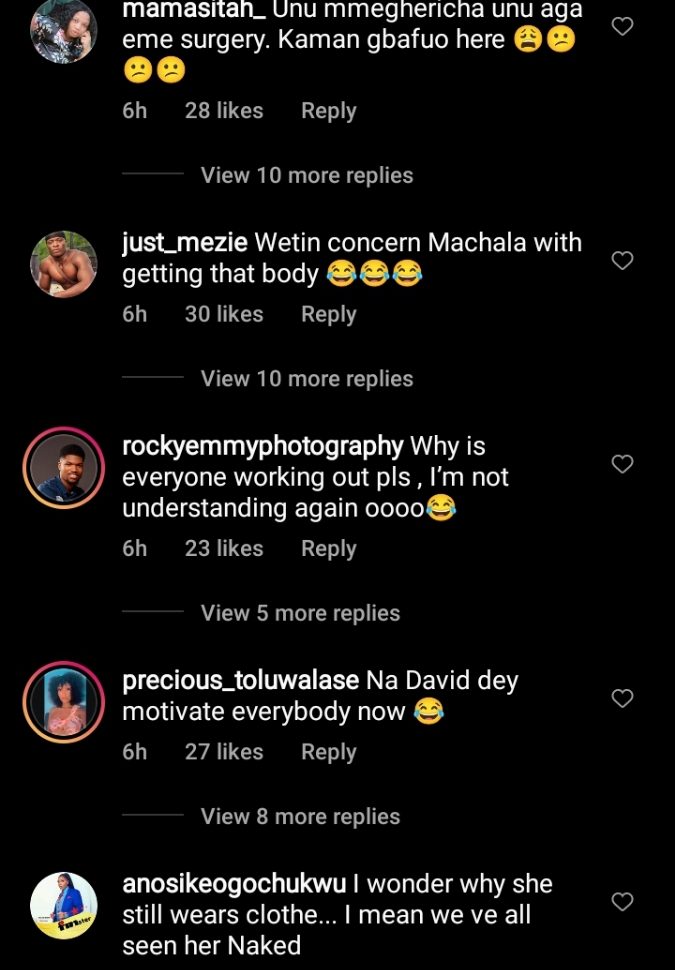This screenshot has height=970, width=675.
Task: Show 30 likes on just_mezie's comment
Action: click(224, 314)
